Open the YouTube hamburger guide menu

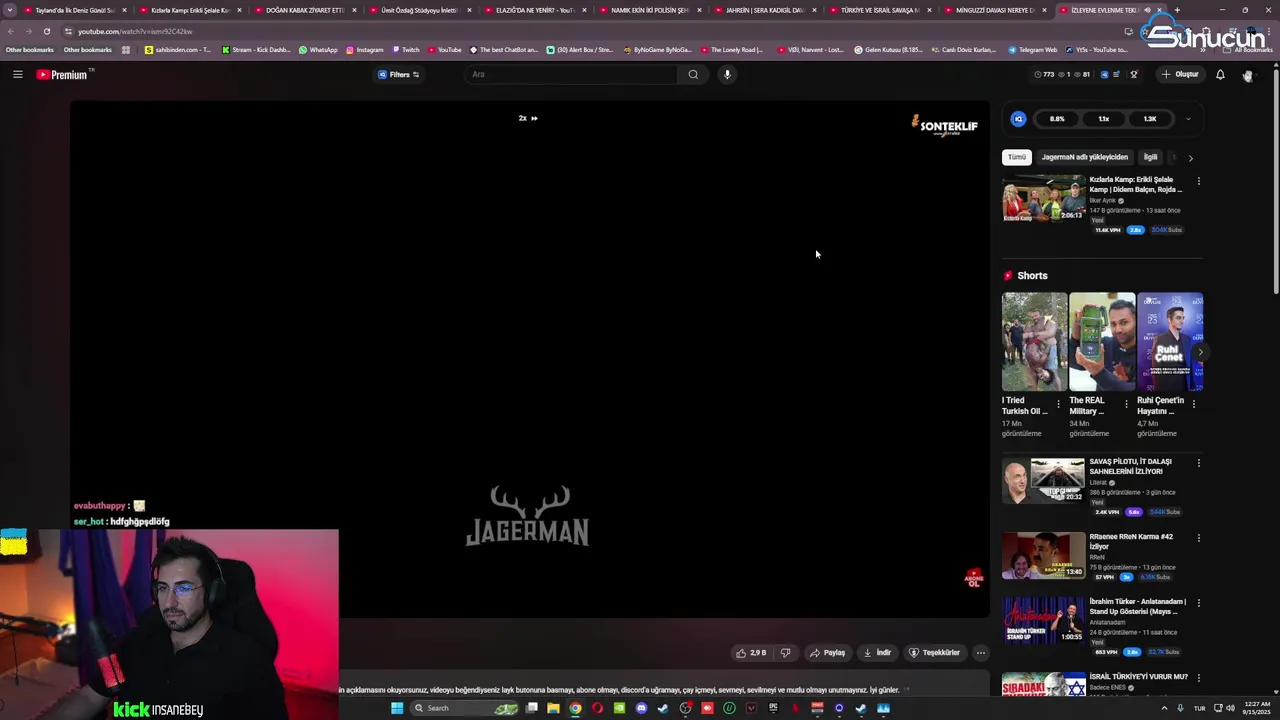17,74
